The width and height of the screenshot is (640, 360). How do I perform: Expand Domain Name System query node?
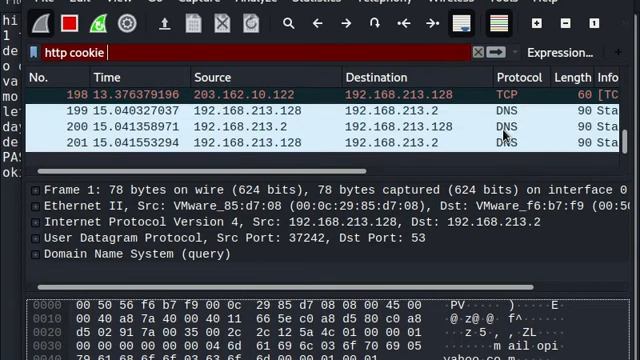[x=36, y=254]
